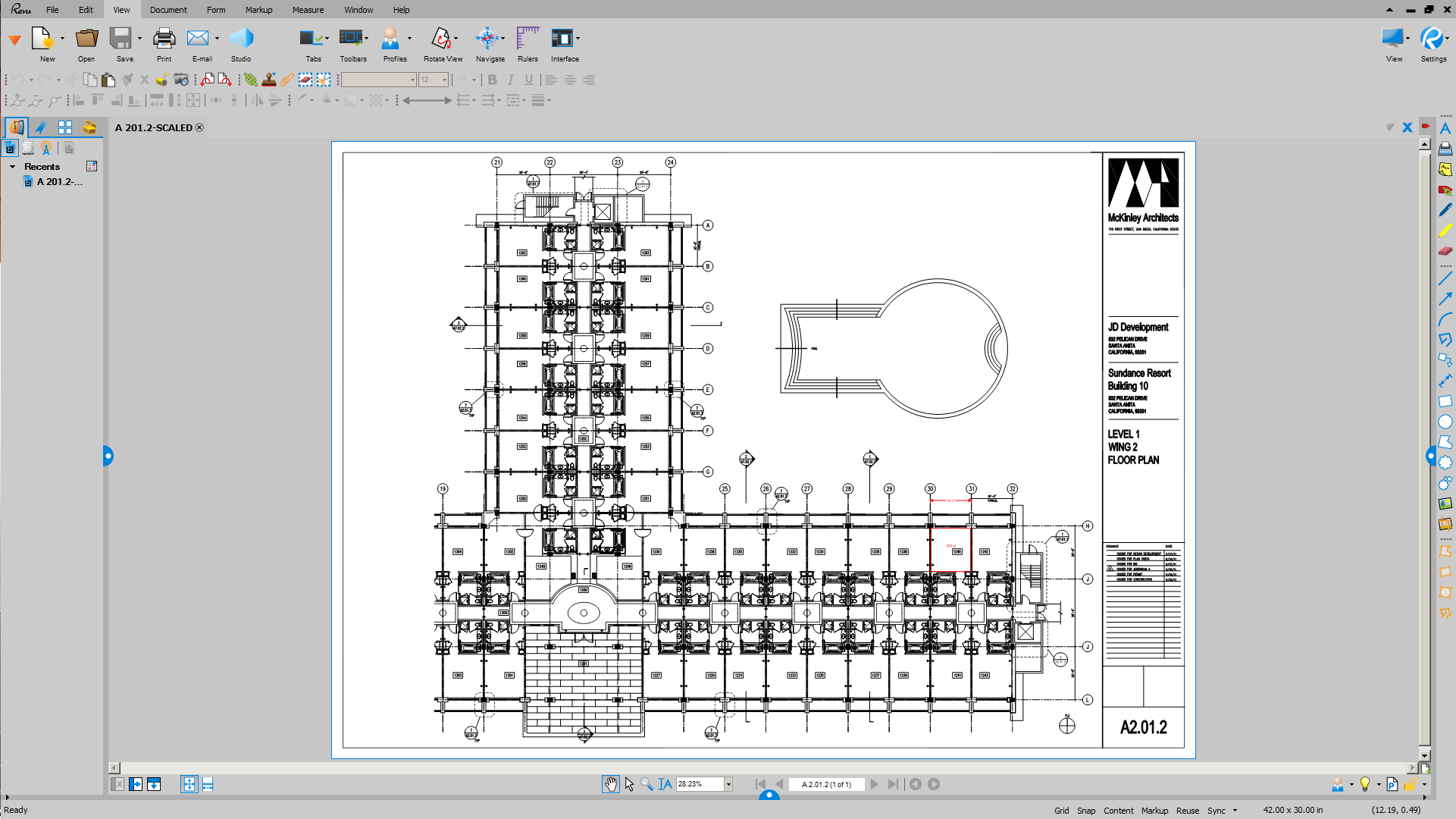Open the zoom percentage dropdown

728,784
